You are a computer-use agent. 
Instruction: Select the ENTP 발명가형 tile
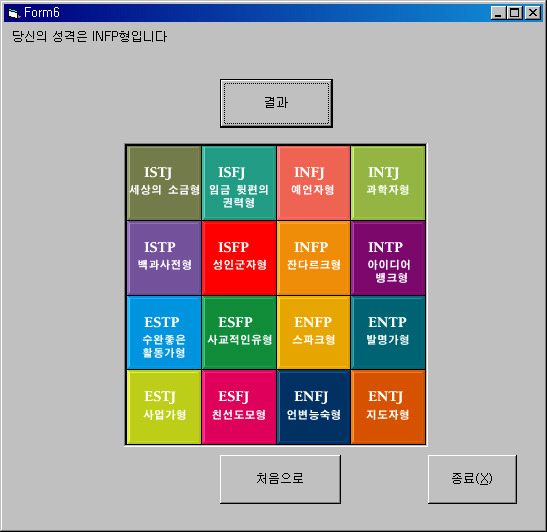pos(388,332)
